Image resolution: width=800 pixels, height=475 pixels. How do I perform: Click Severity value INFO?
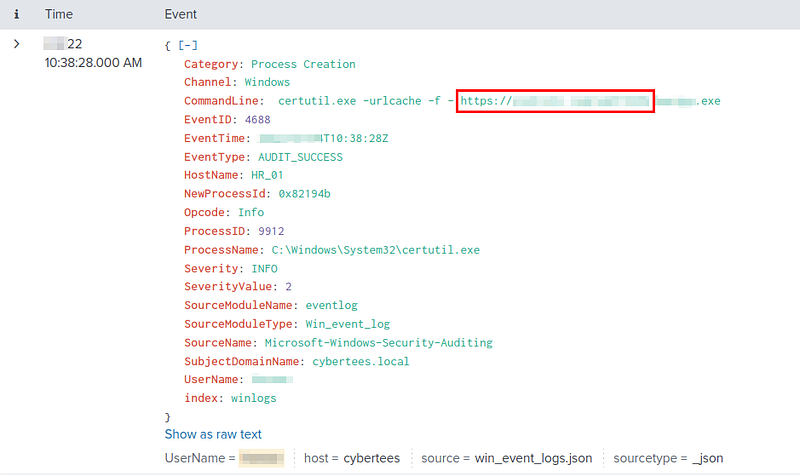[x=264, y=268]
